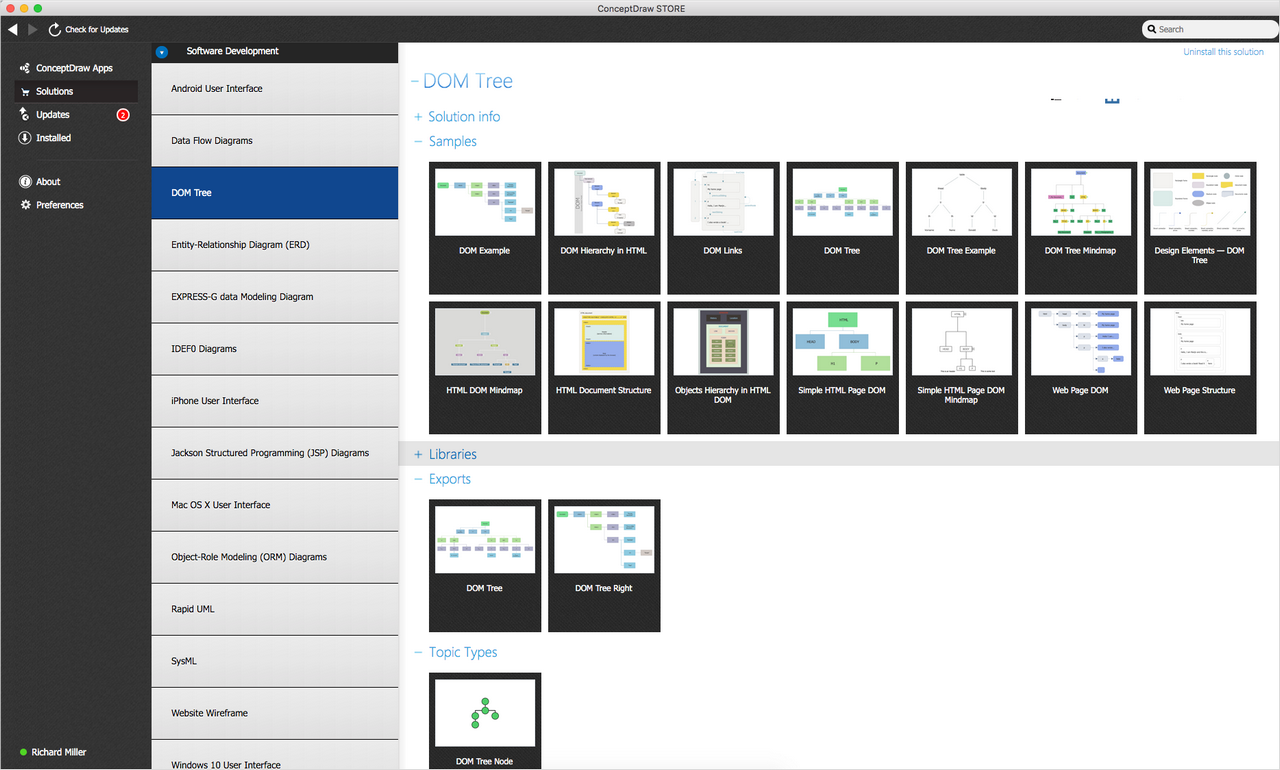Screen dimensions: 1280x770
Task: Select Rapid UML solution
Action: pos(275,609)
